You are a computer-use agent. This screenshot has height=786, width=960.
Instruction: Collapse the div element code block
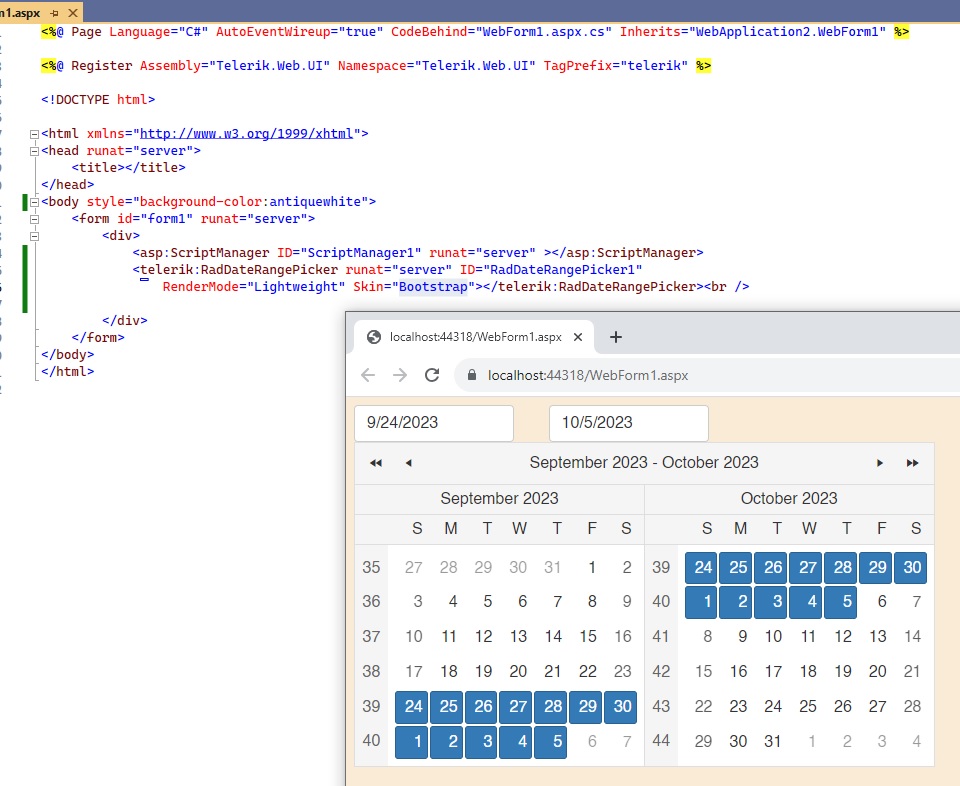click(35, 236)
